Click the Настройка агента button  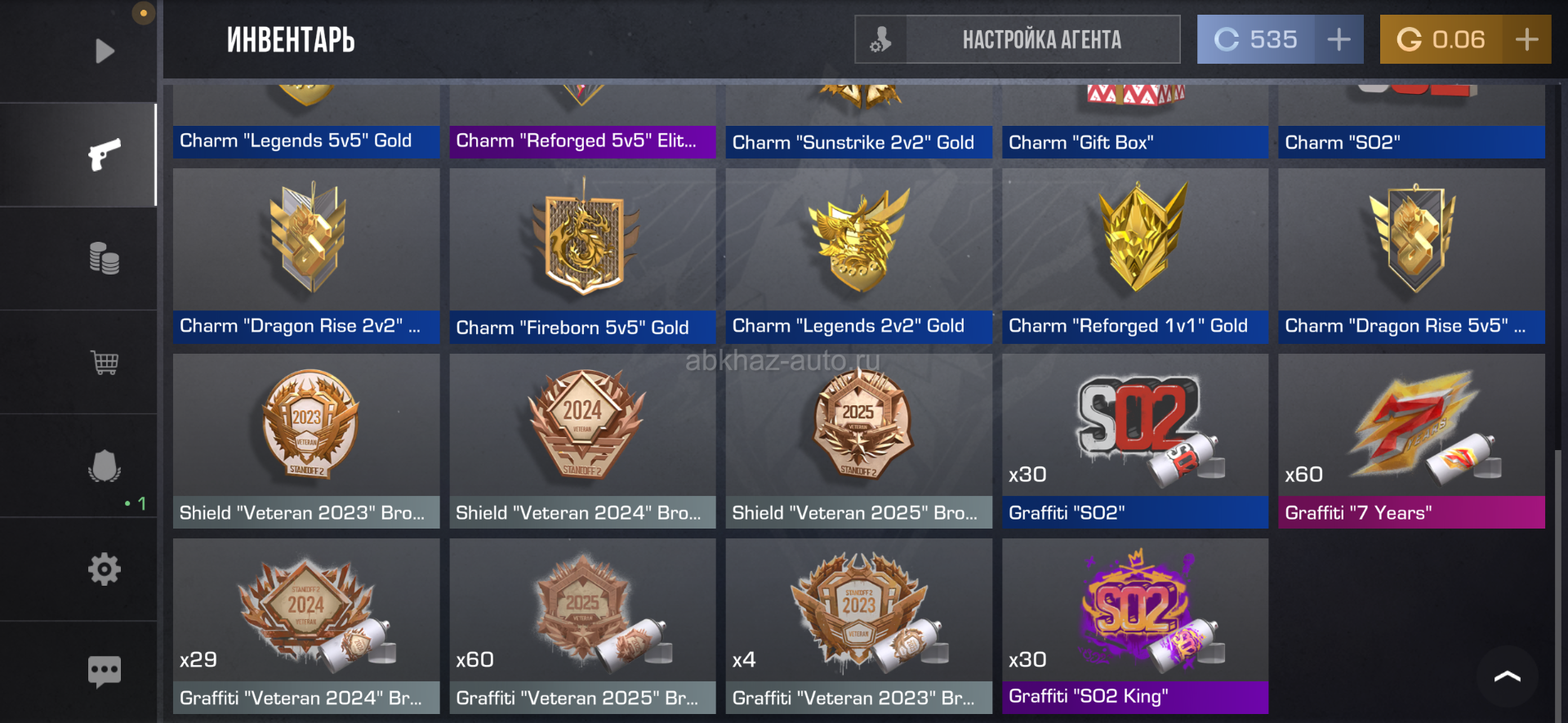tap(1042, 39)
